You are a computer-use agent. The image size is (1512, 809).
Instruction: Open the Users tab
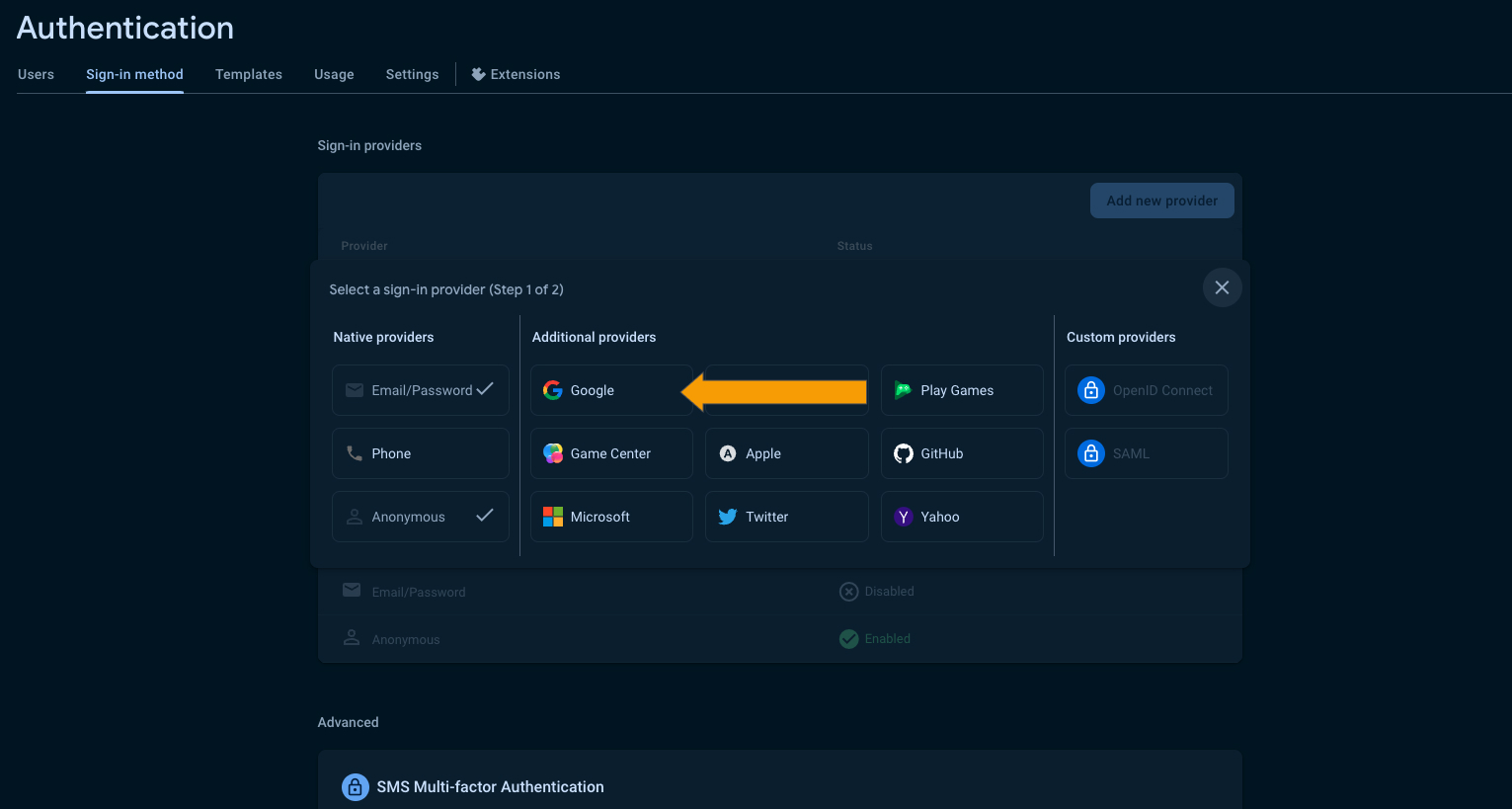tap(36, 74)
